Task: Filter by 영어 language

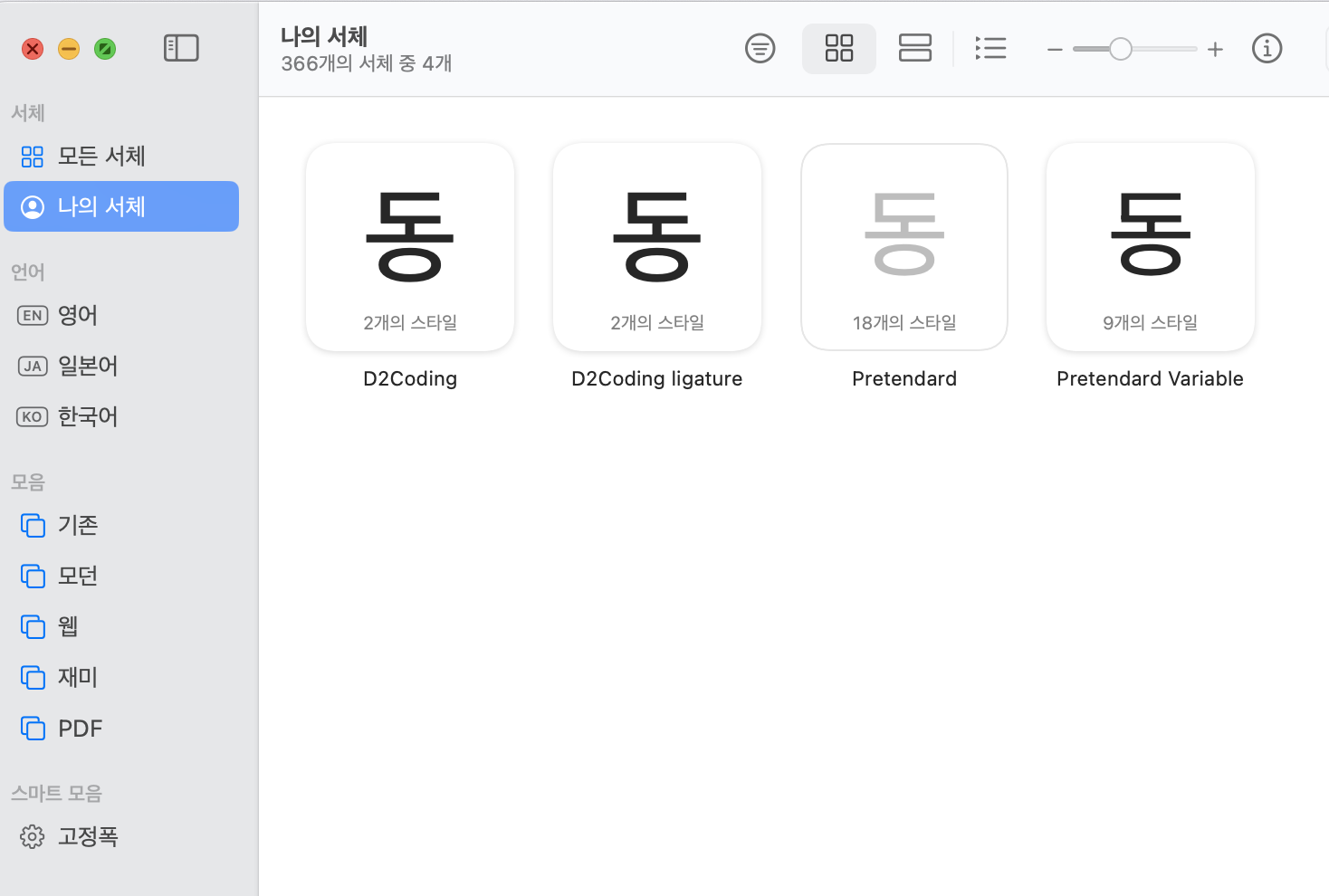Action: pos(121,315)
